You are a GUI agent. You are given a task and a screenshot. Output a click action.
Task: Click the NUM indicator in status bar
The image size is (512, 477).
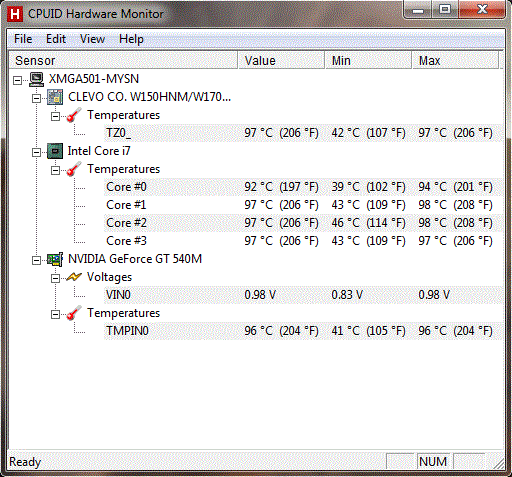(433, 462)
